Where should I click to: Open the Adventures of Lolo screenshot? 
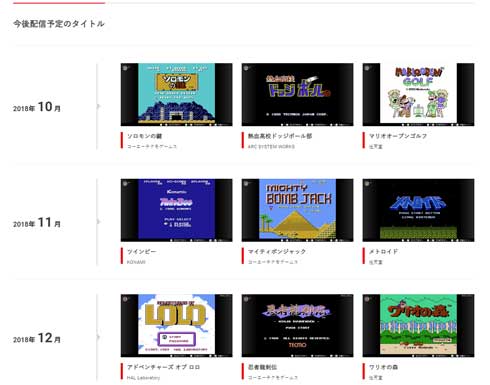[x=176, y=326]
